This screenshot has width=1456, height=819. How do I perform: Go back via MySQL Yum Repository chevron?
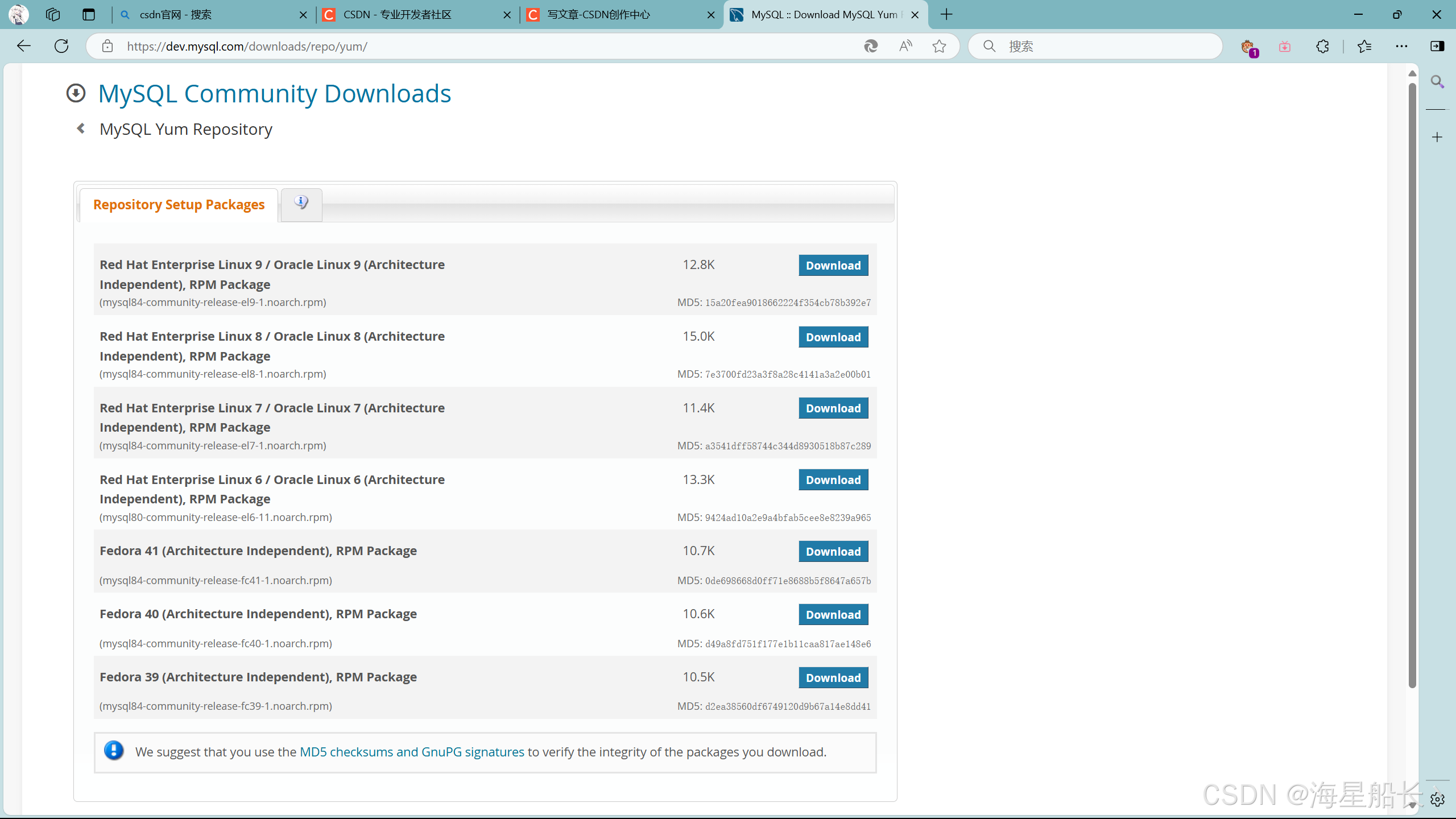[x=81, y=129]
